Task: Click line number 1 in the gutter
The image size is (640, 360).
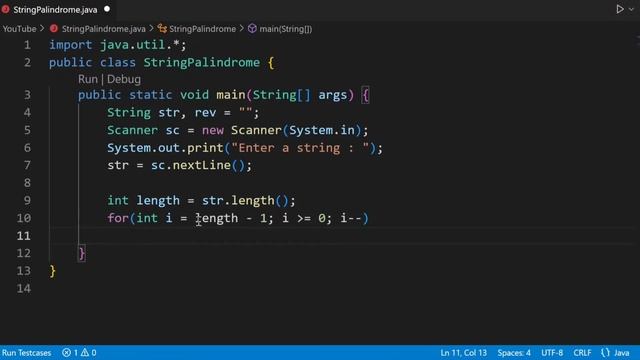Action: click(x=27, y=45)
